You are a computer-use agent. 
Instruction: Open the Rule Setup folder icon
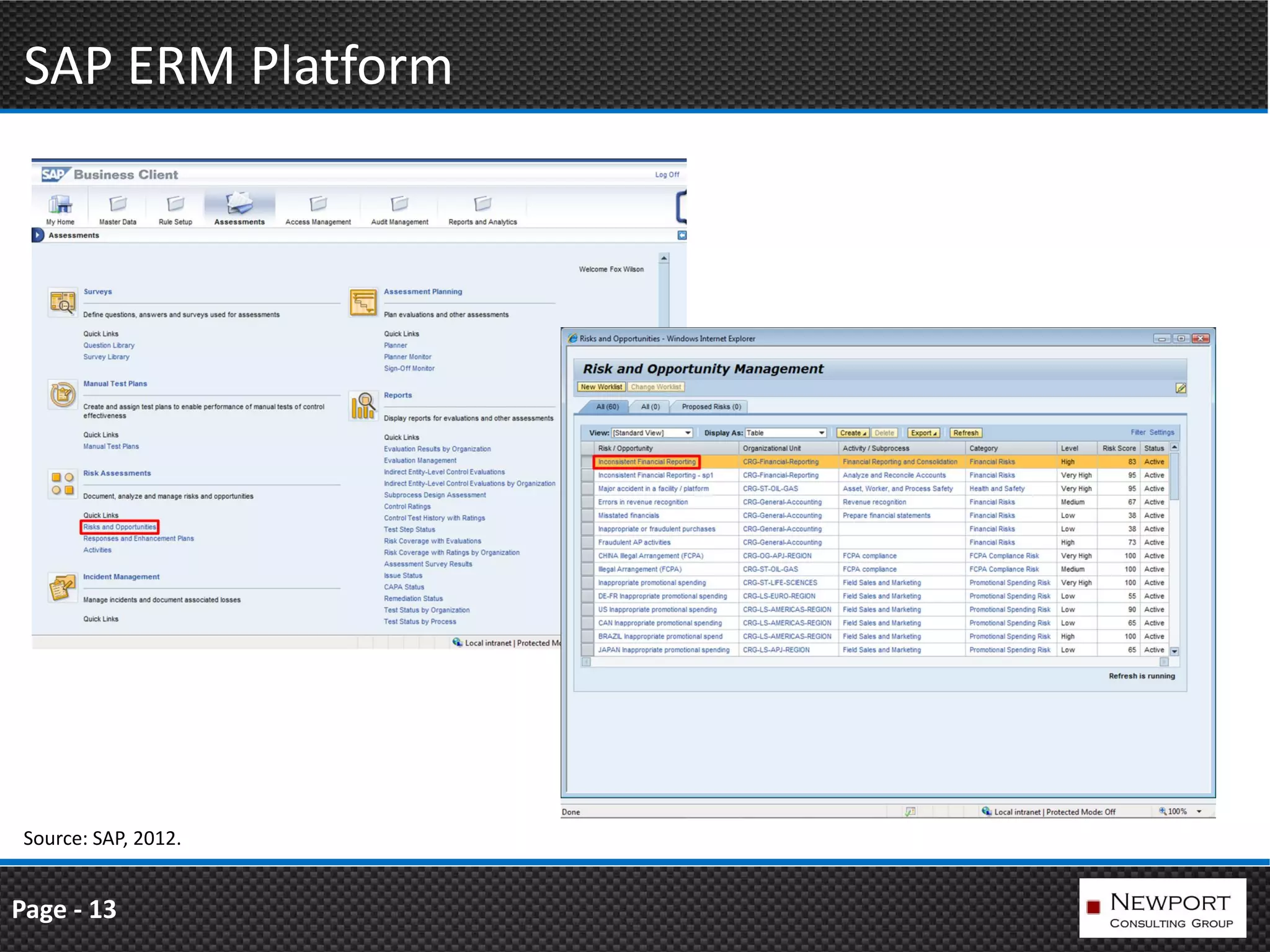pos(175,203)
